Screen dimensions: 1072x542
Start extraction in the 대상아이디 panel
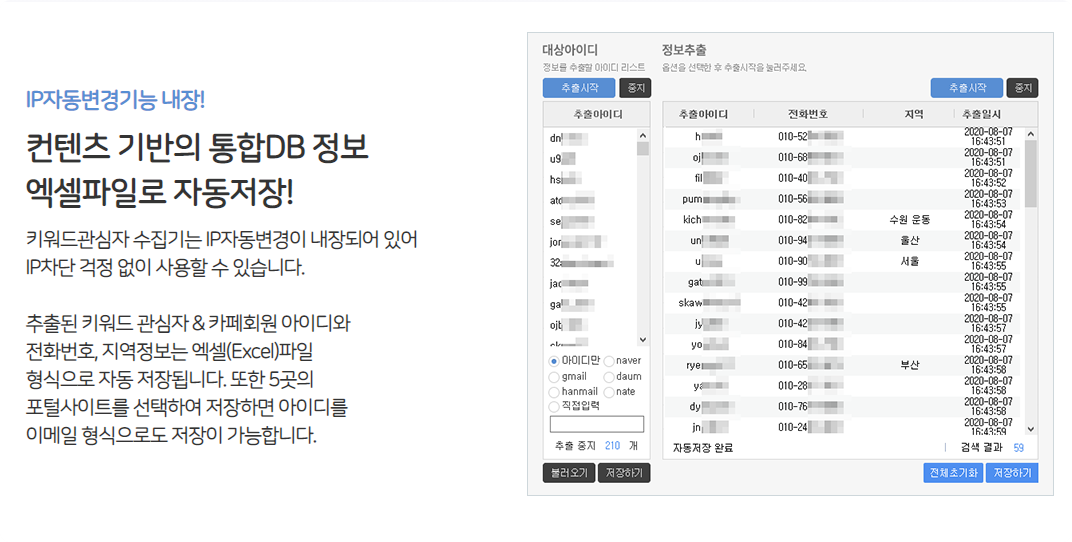(579, 88)
